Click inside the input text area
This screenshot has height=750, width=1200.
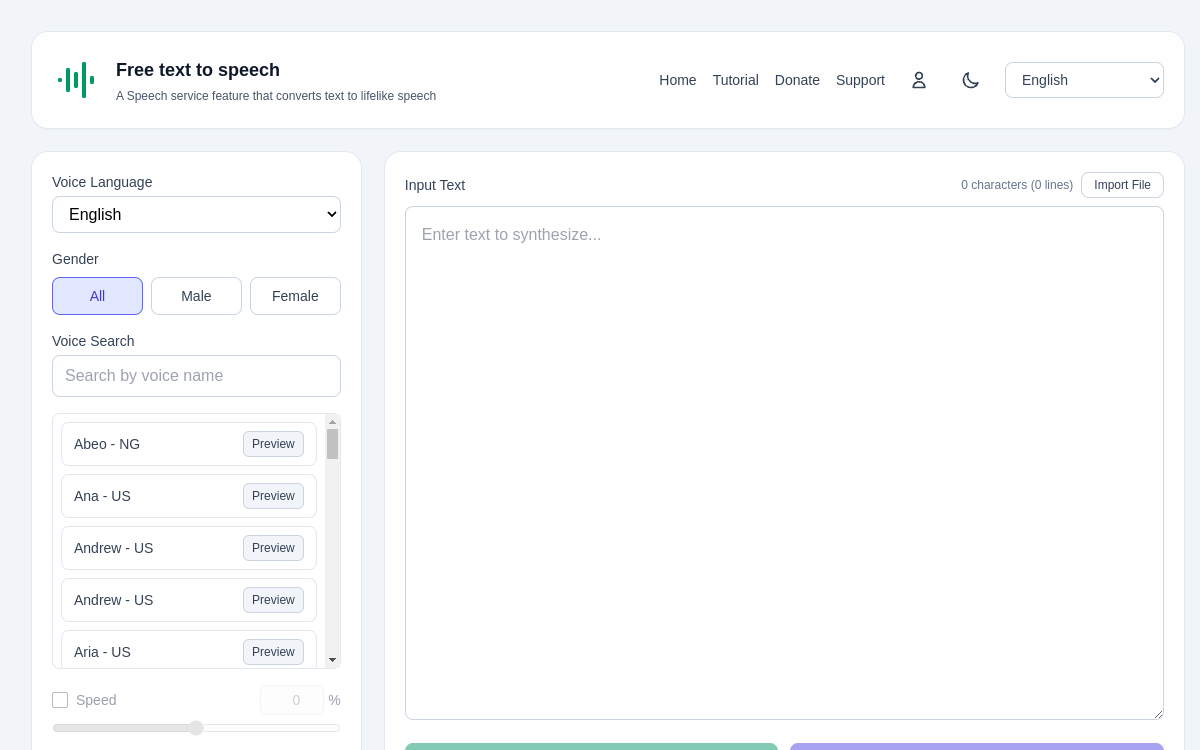point(784,463)
